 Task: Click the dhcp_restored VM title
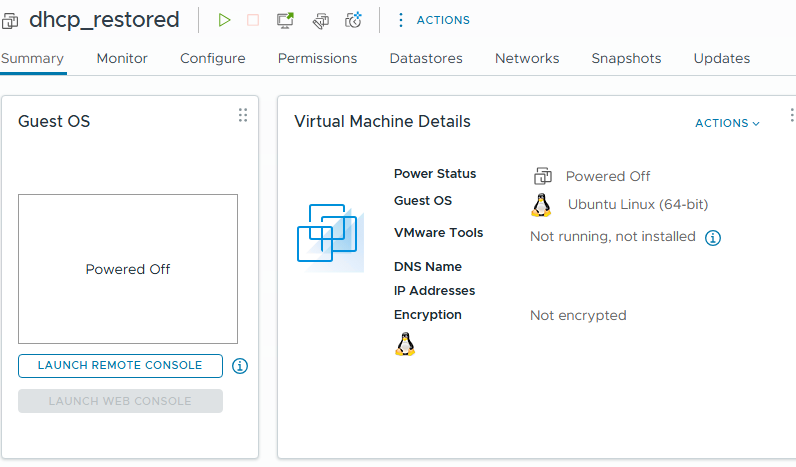(x=104, y=20)
